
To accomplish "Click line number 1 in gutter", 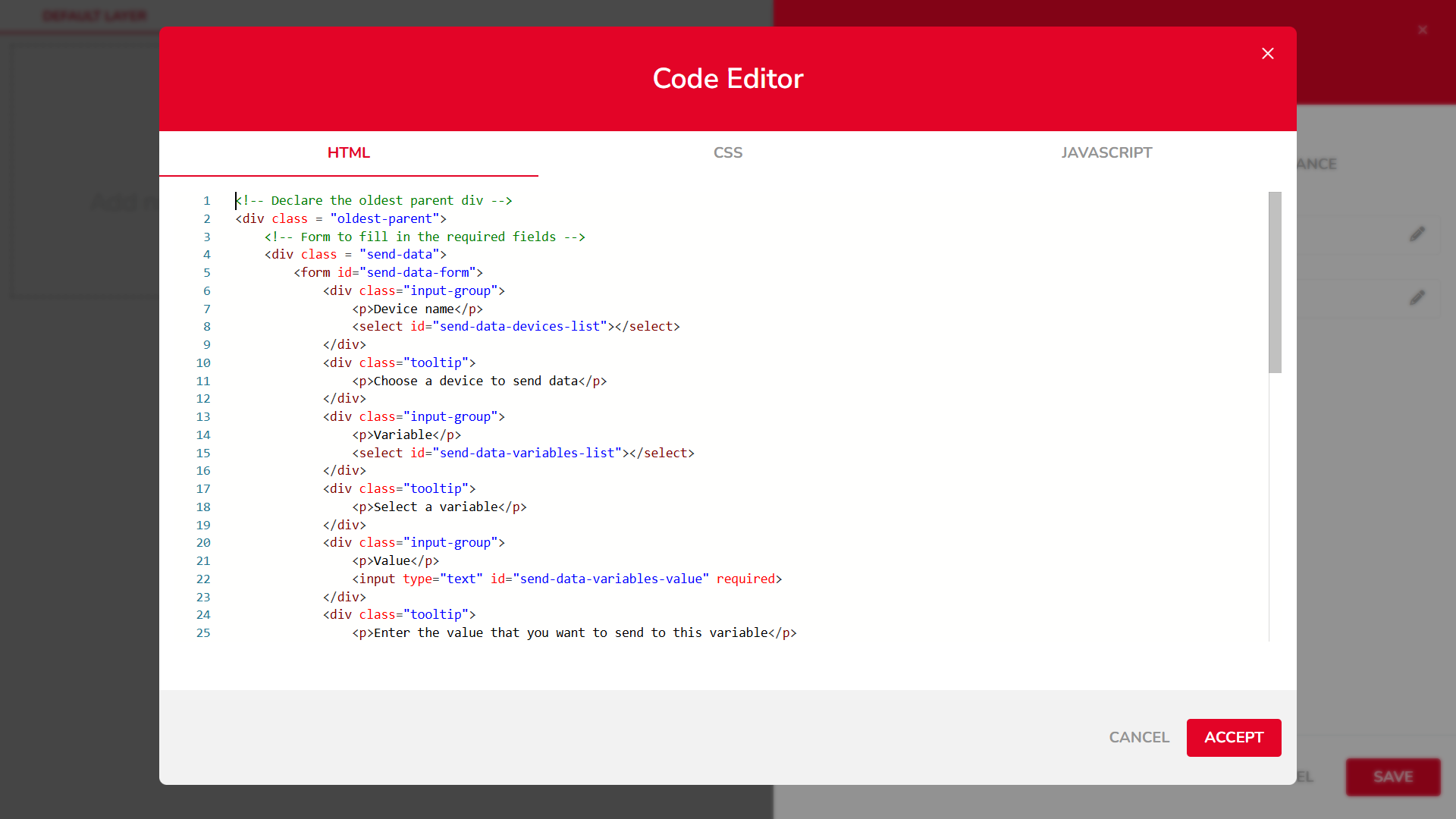I will [x=206, y=201].
